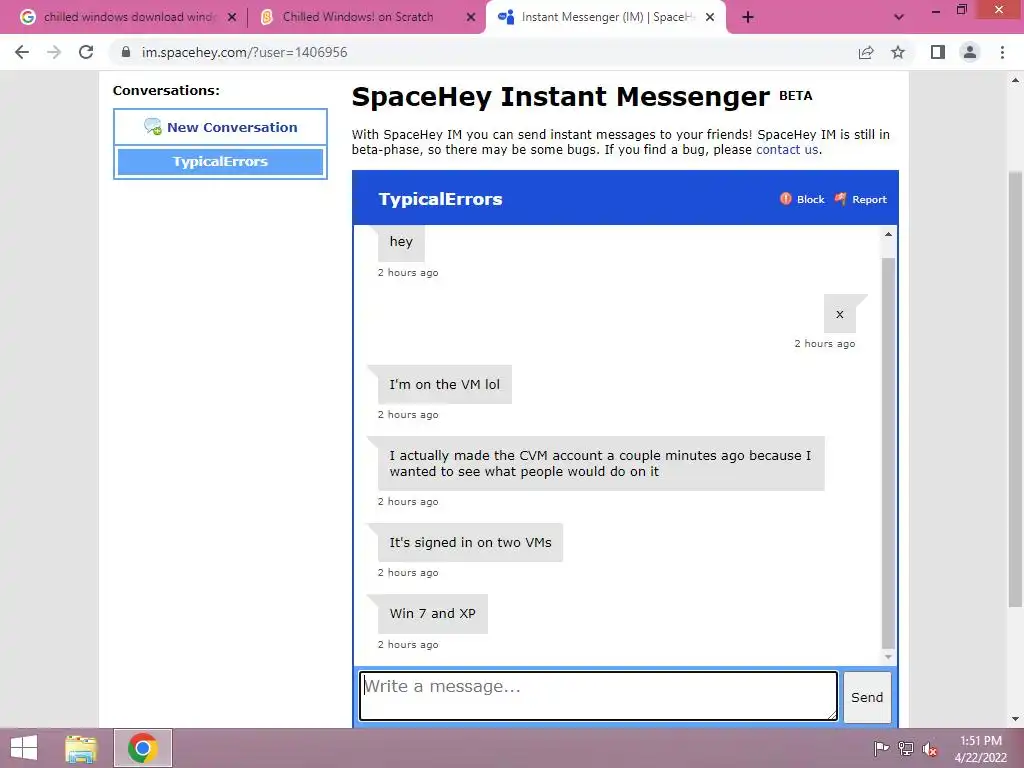Image resolution: width=1024 pixels, height=768 pixels.
Task: Bookmark this page with star icon
Action: (898, 52)
